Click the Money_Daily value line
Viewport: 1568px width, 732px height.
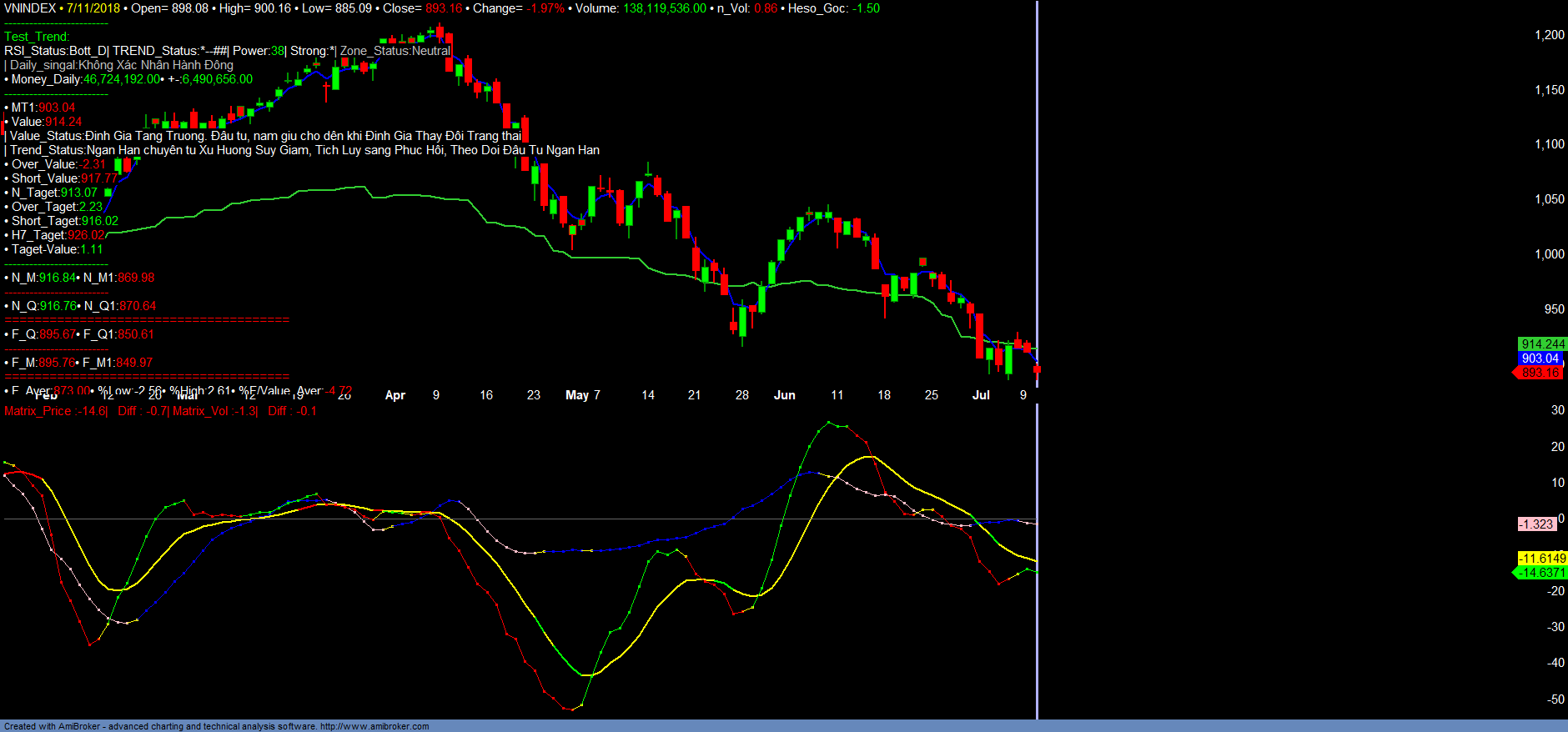(x=131, y=79)
